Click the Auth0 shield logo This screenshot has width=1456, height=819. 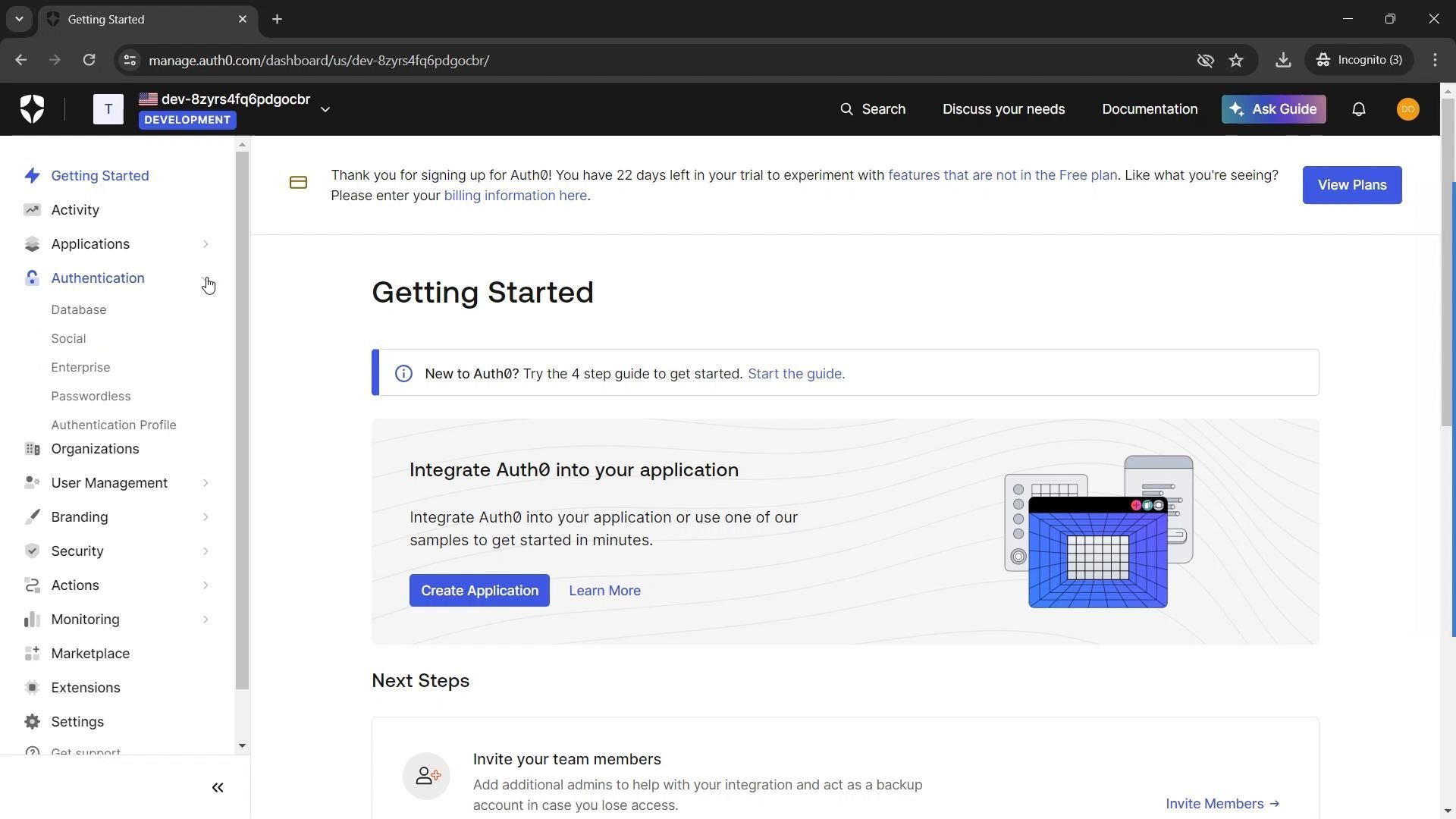pyautogui.click(x=32, y=109)
